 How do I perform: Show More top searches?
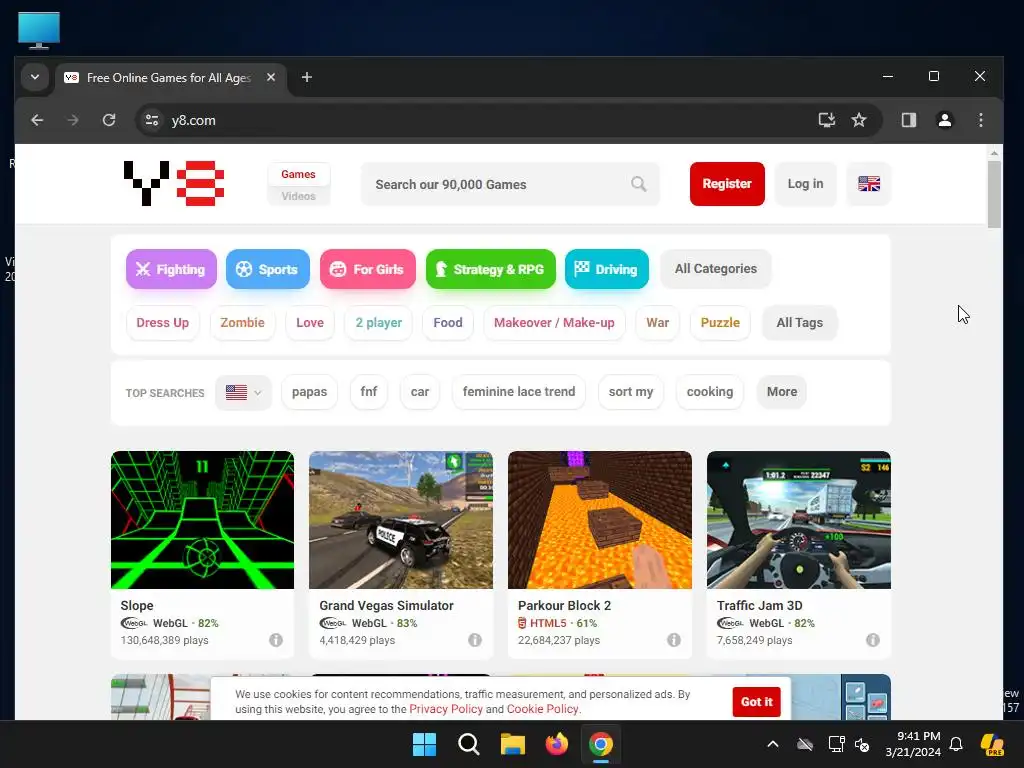(782, 392)
